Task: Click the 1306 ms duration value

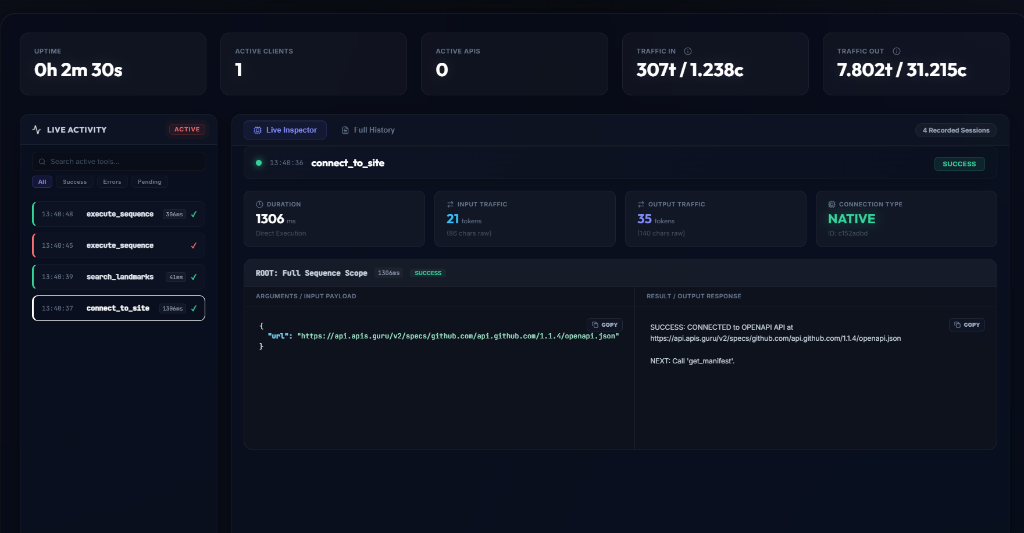Action: pos(276,219)
